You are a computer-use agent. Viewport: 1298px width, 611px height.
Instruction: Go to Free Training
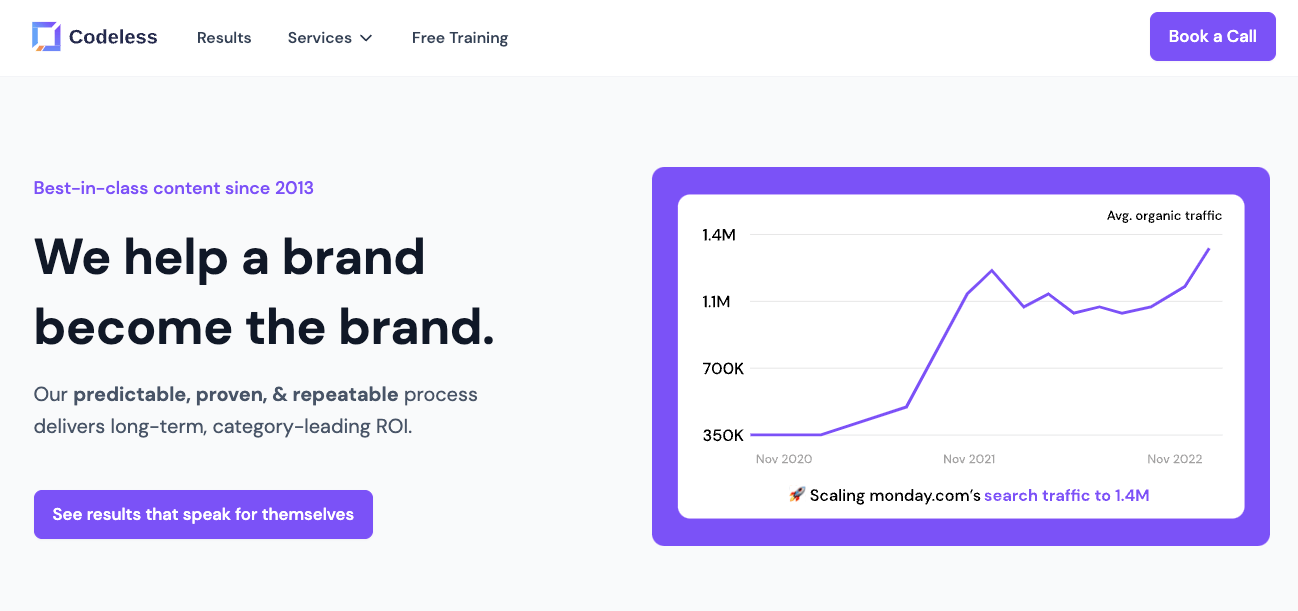[460, 38]
